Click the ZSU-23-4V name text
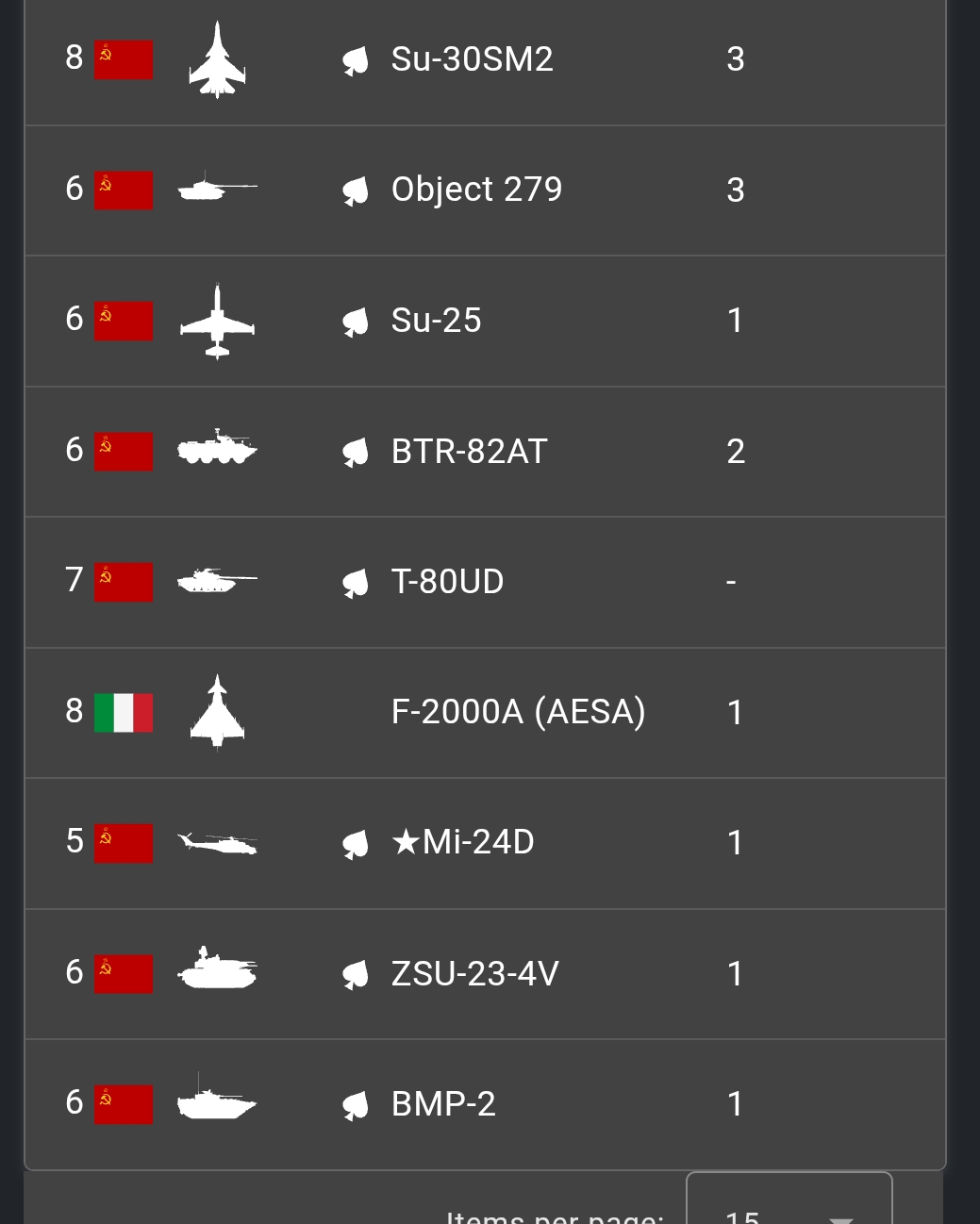Screen dimensions: 980x1224 [x=474, y=973]
